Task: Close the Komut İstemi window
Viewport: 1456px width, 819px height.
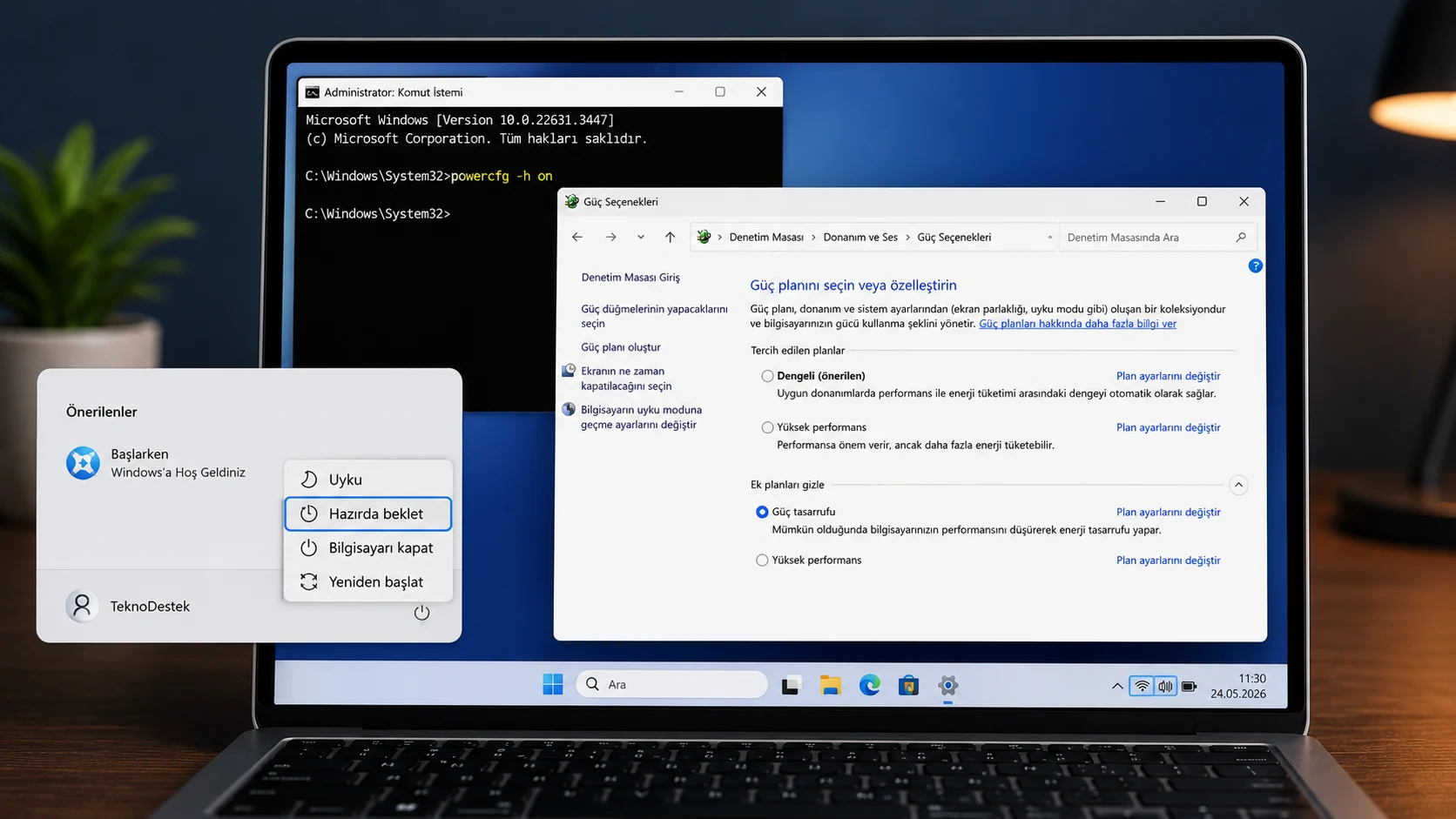Action: click(761, 91)
